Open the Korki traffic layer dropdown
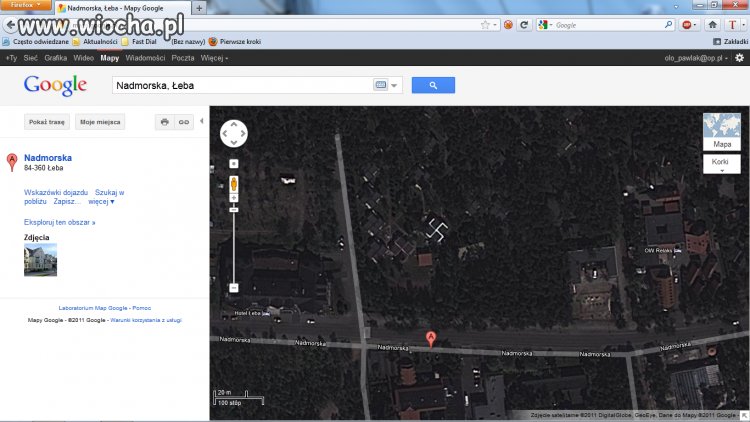 (x=721, y=164)
